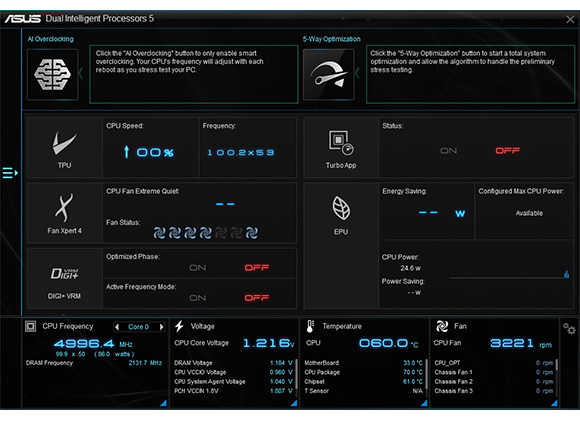This screenshot has height=424, width=580.
Task: Click Configured Max CPU Power Available
Action: (x=529, y=213)
